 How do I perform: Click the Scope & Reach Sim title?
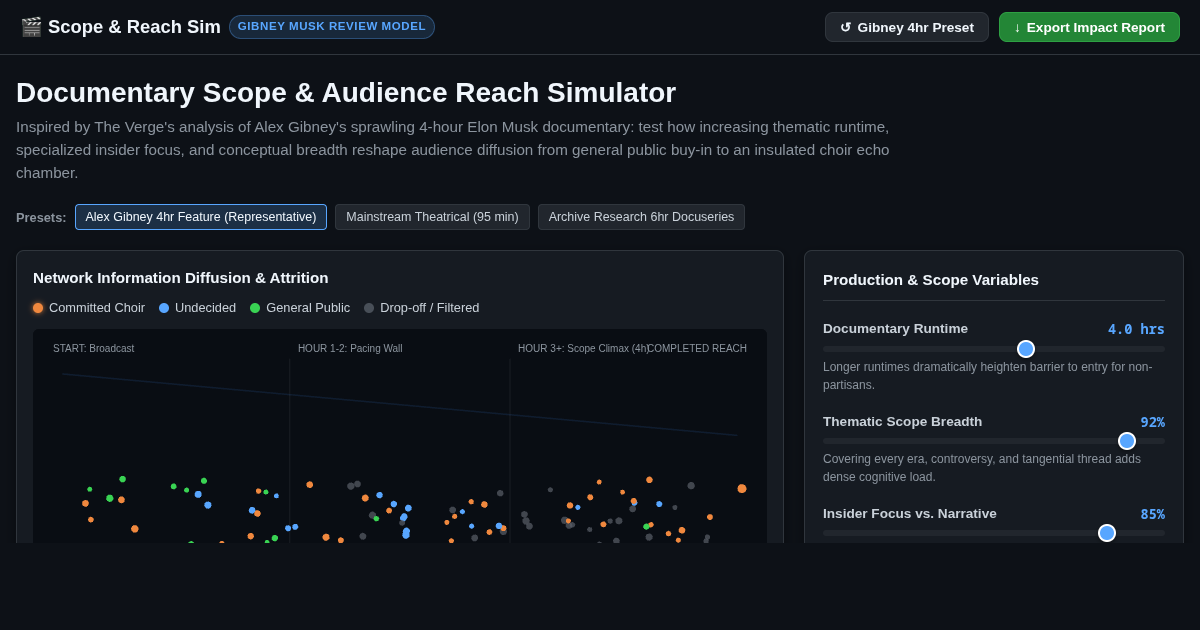[x=134, y=27]
